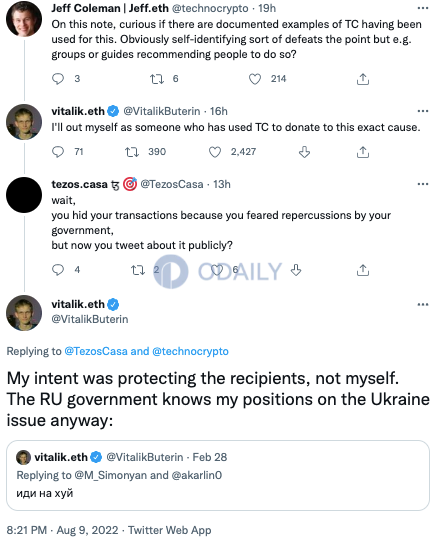Retweet vitalik.eth's tweet with 390 retweets
The image size is (436, 544).
click(132, 152)
